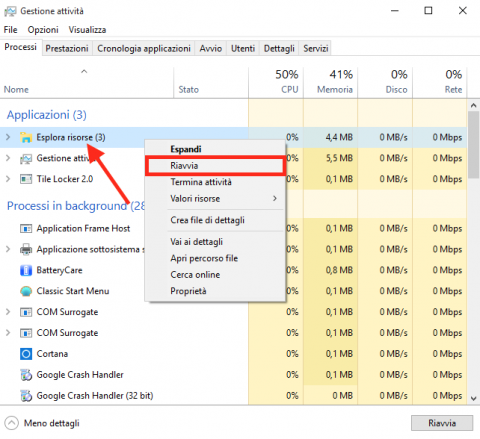480x439 pixels.
Task: Click the Google Crash Handler icon
Action: [26, 375]
